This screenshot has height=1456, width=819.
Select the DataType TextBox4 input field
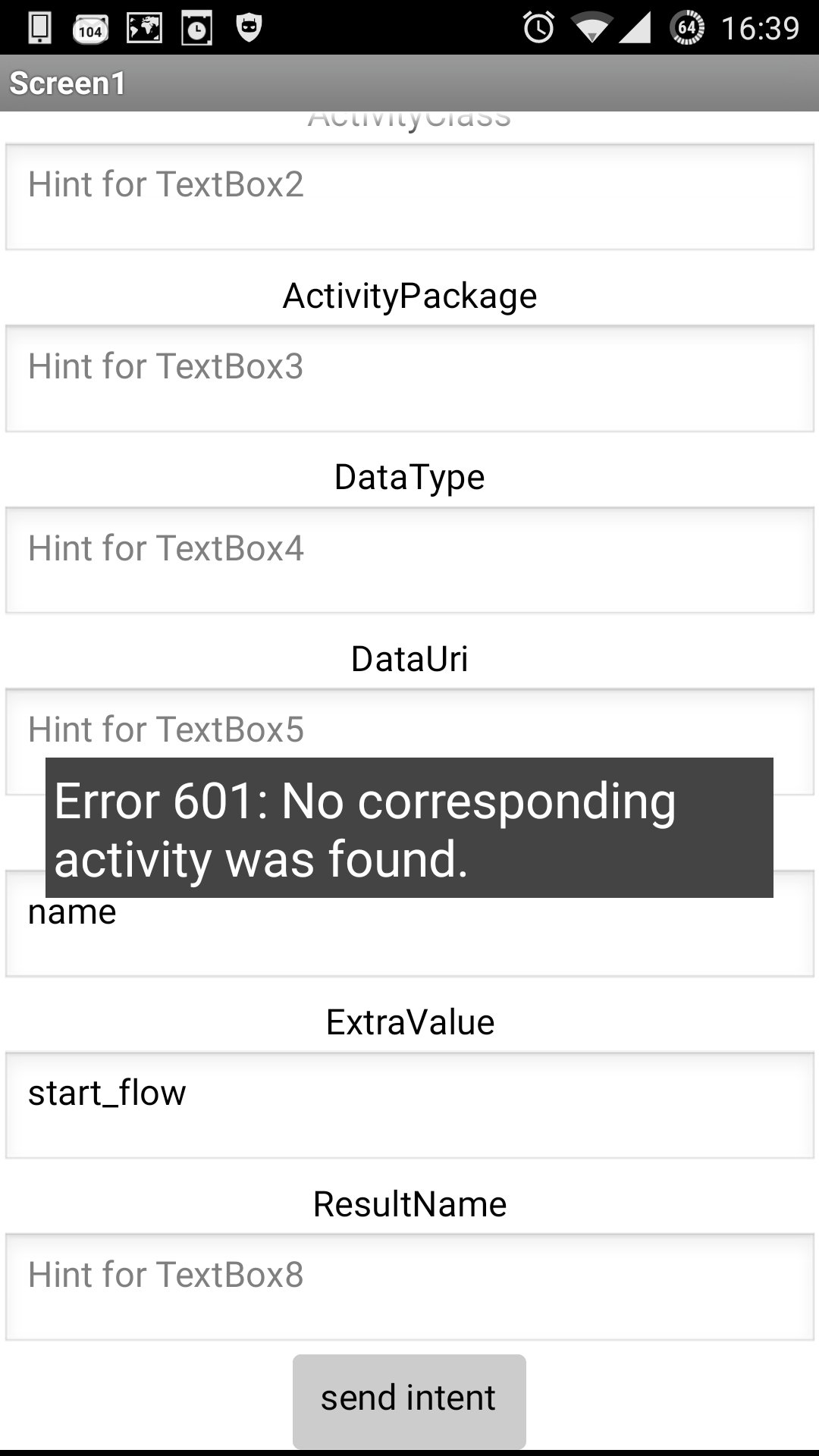point(409,560)
